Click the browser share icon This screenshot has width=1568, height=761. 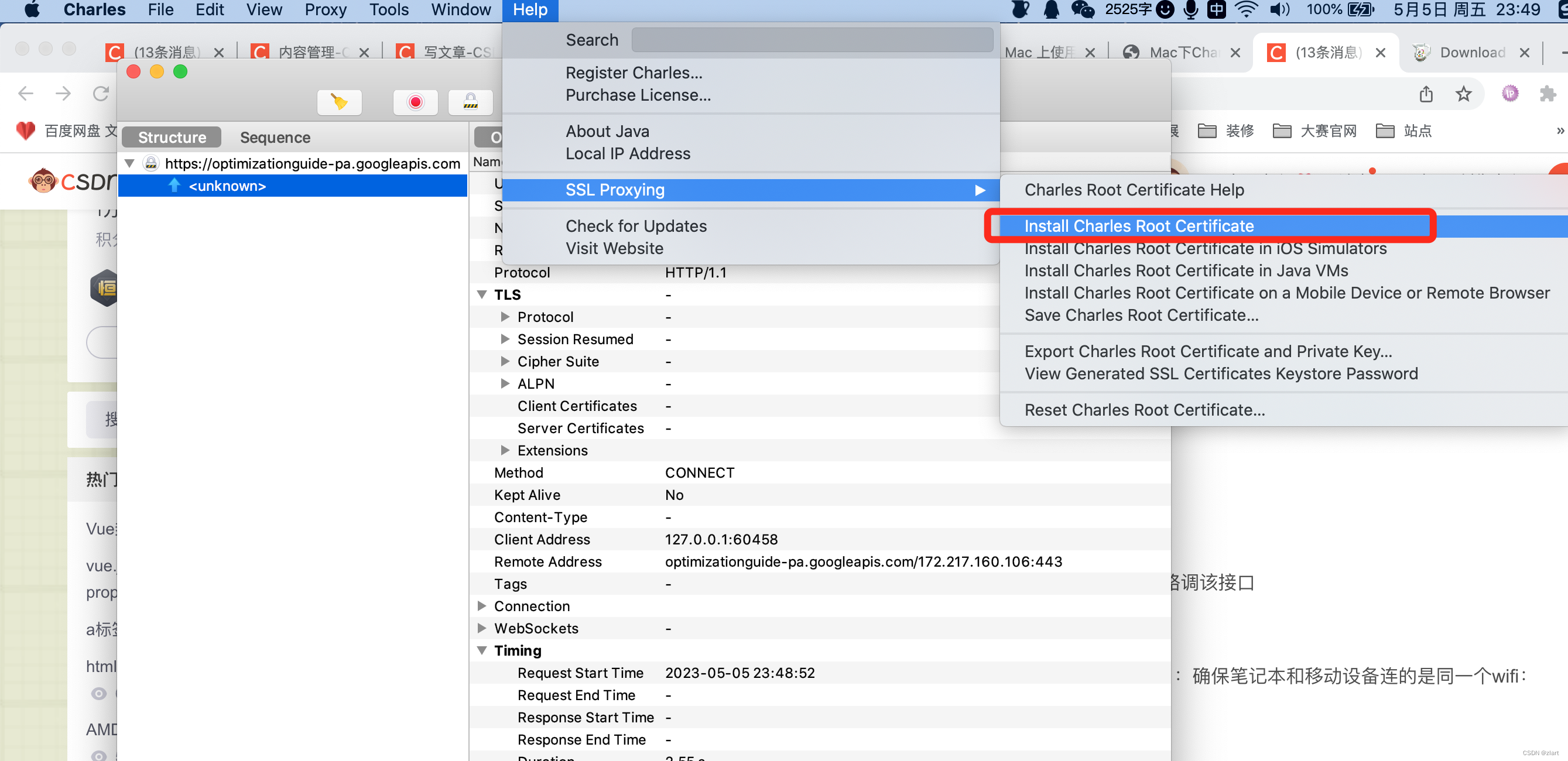tap(1426, 94)
